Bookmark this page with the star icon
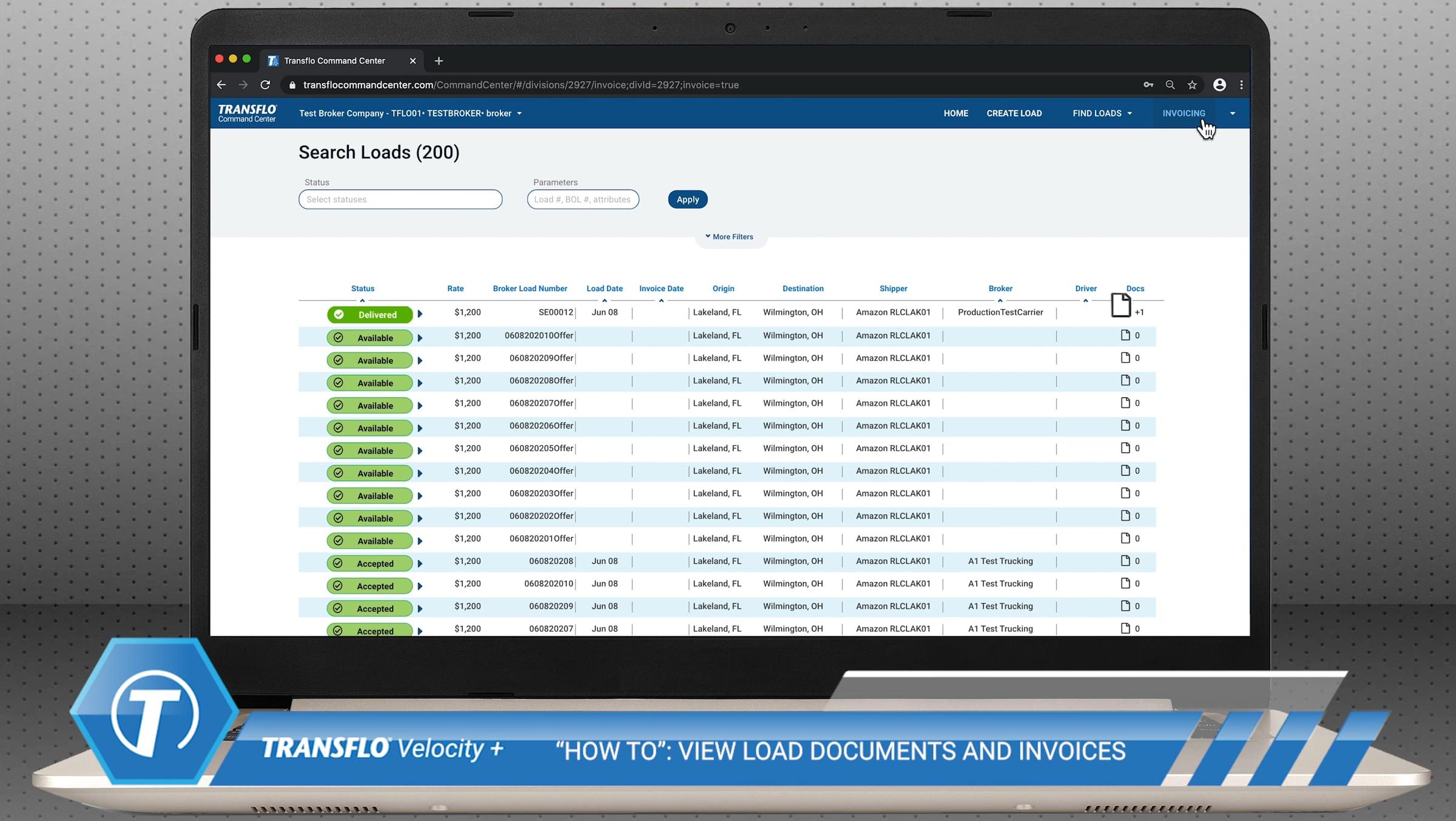 1192,85
